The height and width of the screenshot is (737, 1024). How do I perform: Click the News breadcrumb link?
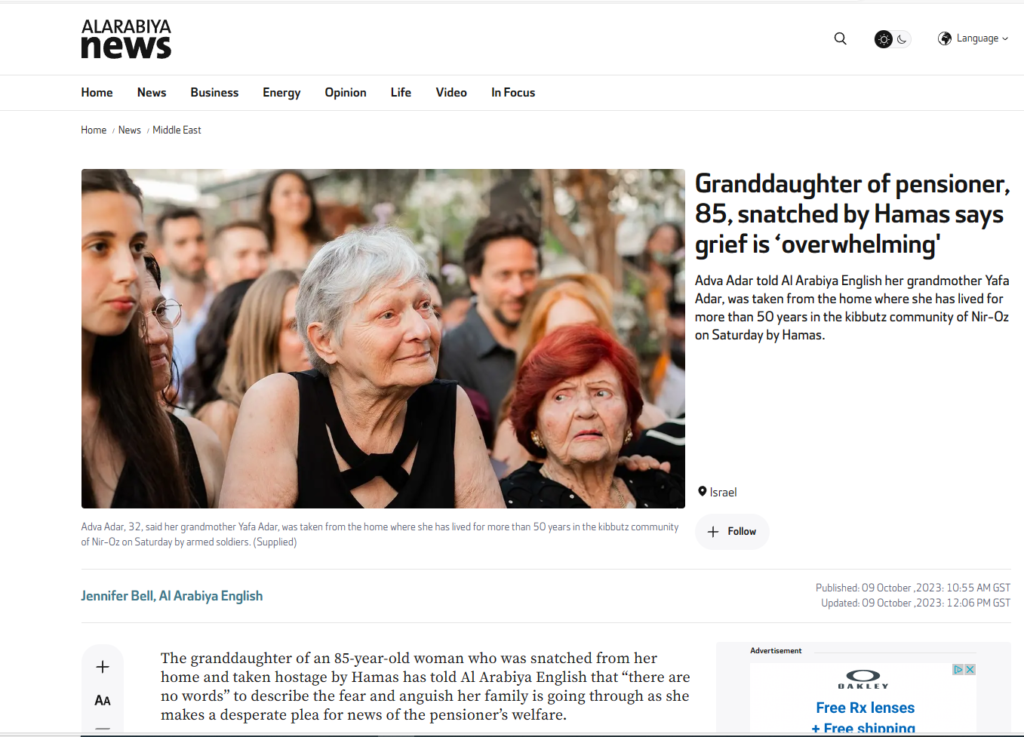pyautogui.click(x=129, y=130)
